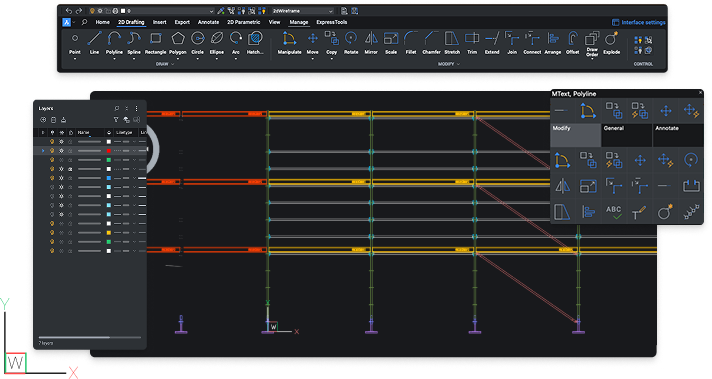
Task: Toggle lock icon on yellow layer row
Action: [70, 232]
